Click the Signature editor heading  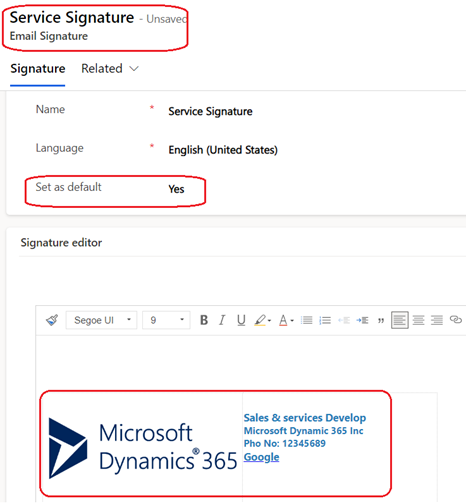(61, 243)
